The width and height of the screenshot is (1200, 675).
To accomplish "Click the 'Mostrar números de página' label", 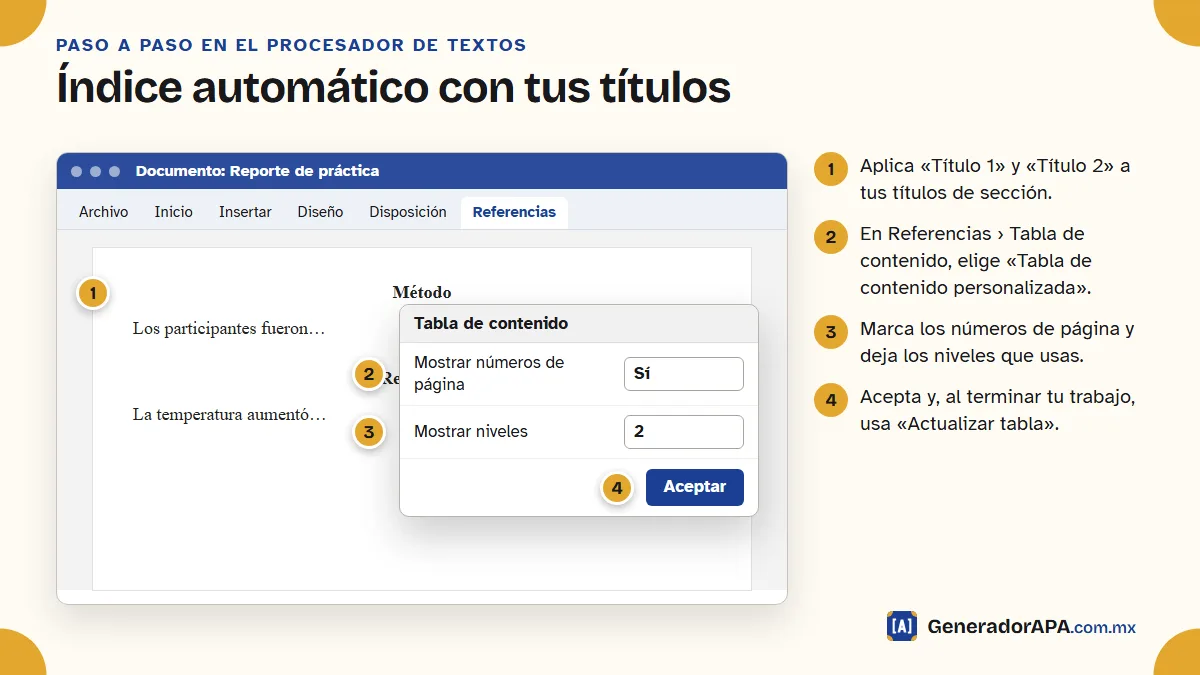I will 489,373.
